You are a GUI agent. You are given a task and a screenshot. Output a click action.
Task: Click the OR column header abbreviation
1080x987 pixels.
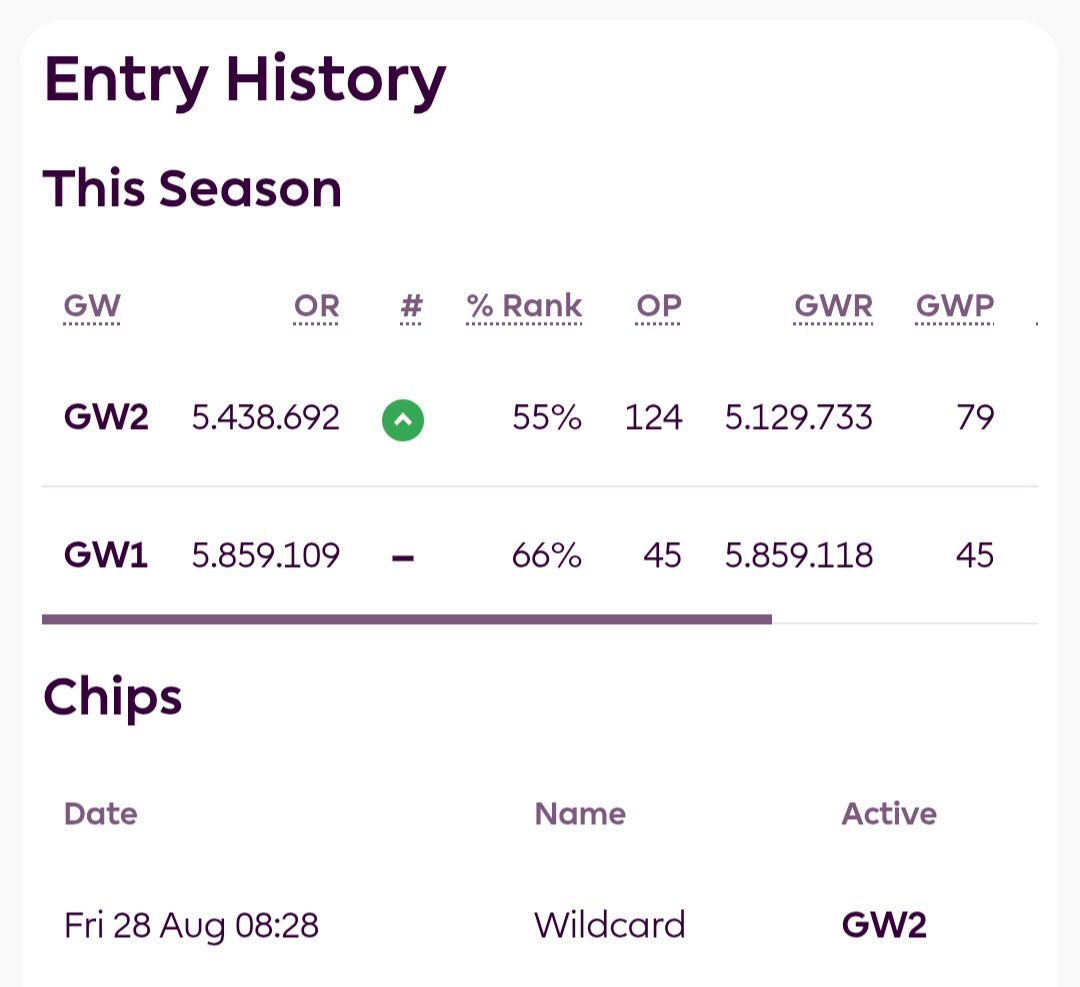pyautogui.click(x=316, y=306)
